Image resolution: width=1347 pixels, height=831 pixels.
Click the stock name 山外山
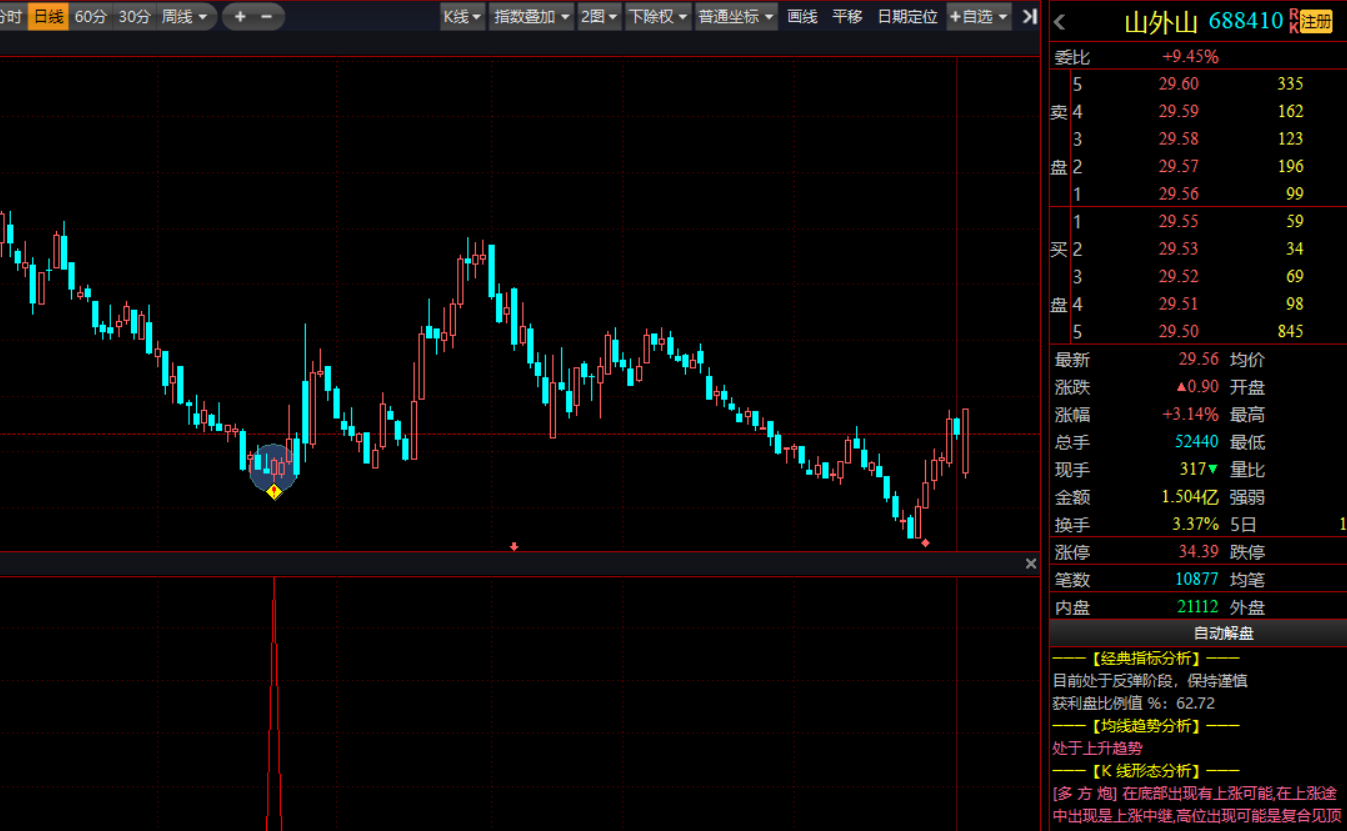point(1161,22)
